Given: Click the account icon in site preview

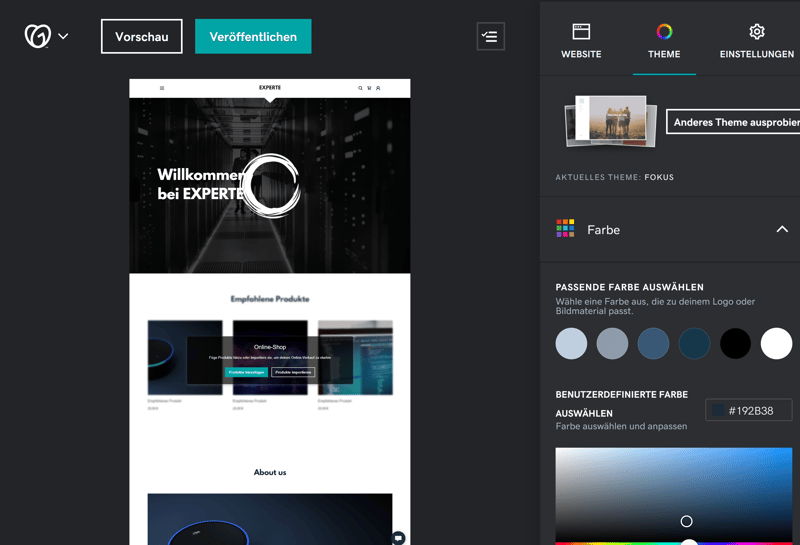Looking at the screenshot, I should 378,88.
